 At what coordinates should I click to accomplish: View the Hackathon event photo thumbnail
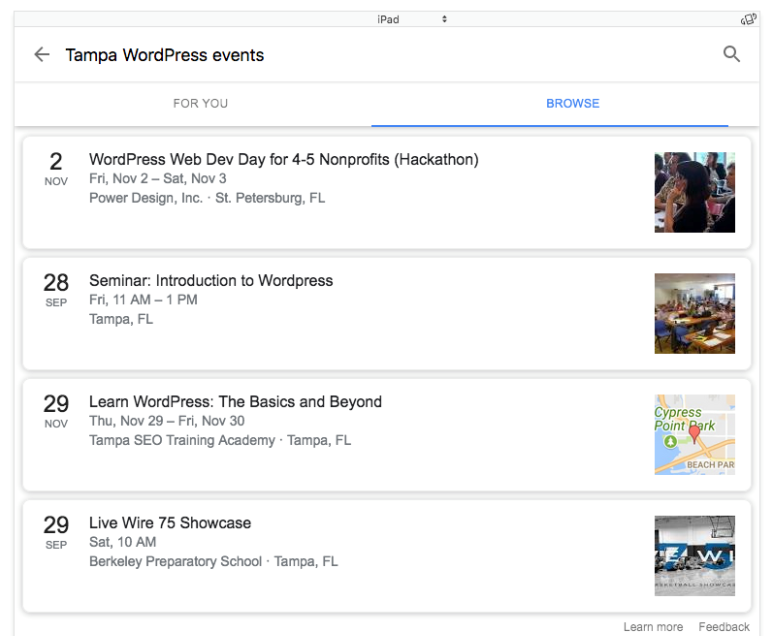pos(694,192)
